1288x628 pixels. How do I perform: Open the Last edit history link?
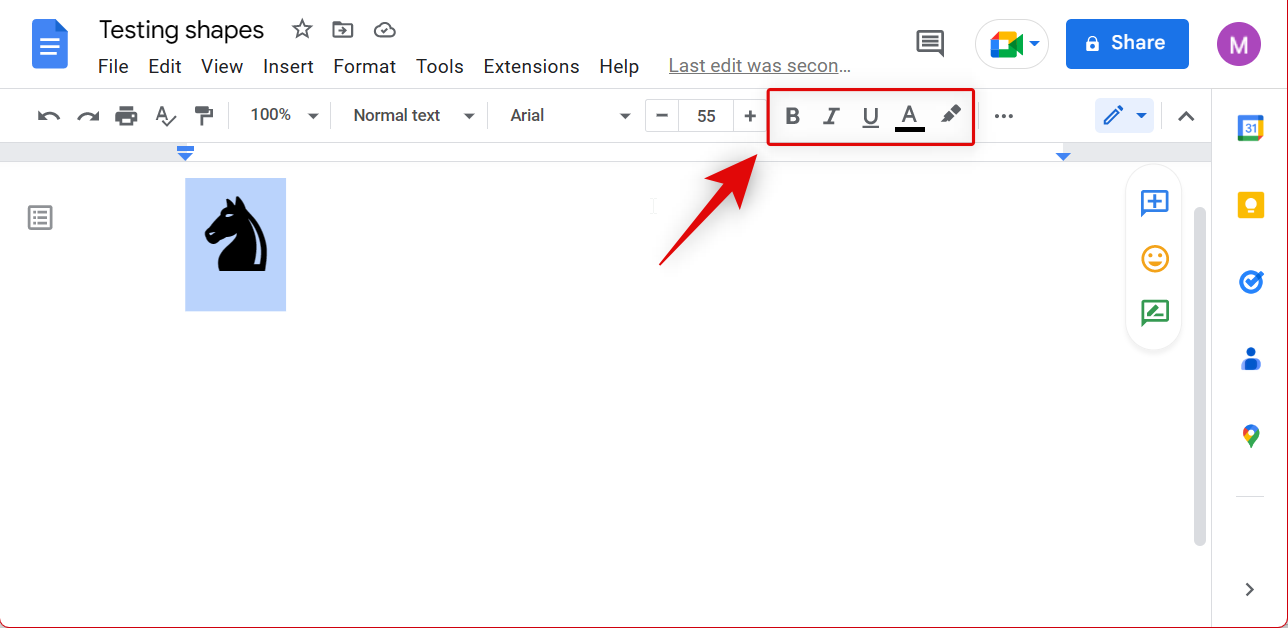coord(759,66)
